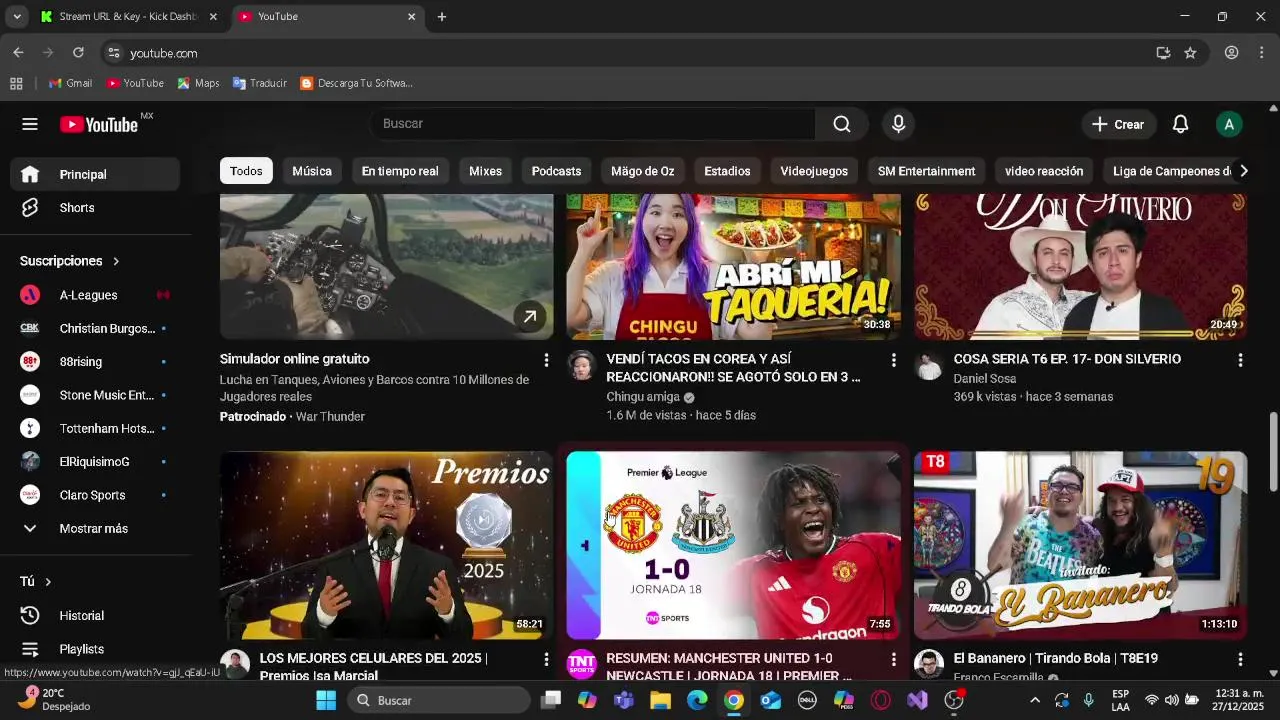
Task: Open the weather widget on taskbar
Action: click(55, 700)
